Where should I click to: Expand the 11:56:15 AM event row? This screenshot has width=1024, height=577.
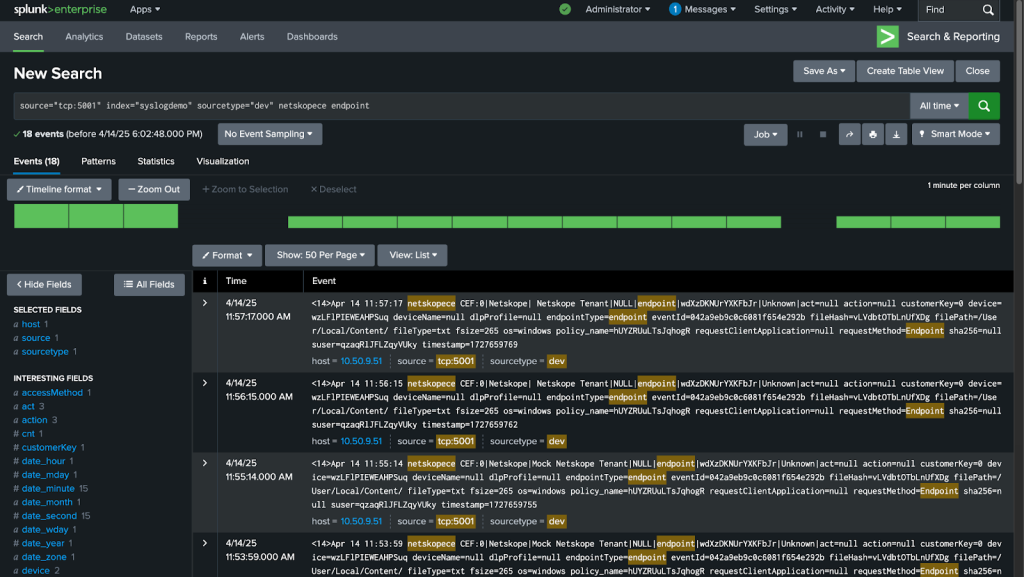pos(204,383)
